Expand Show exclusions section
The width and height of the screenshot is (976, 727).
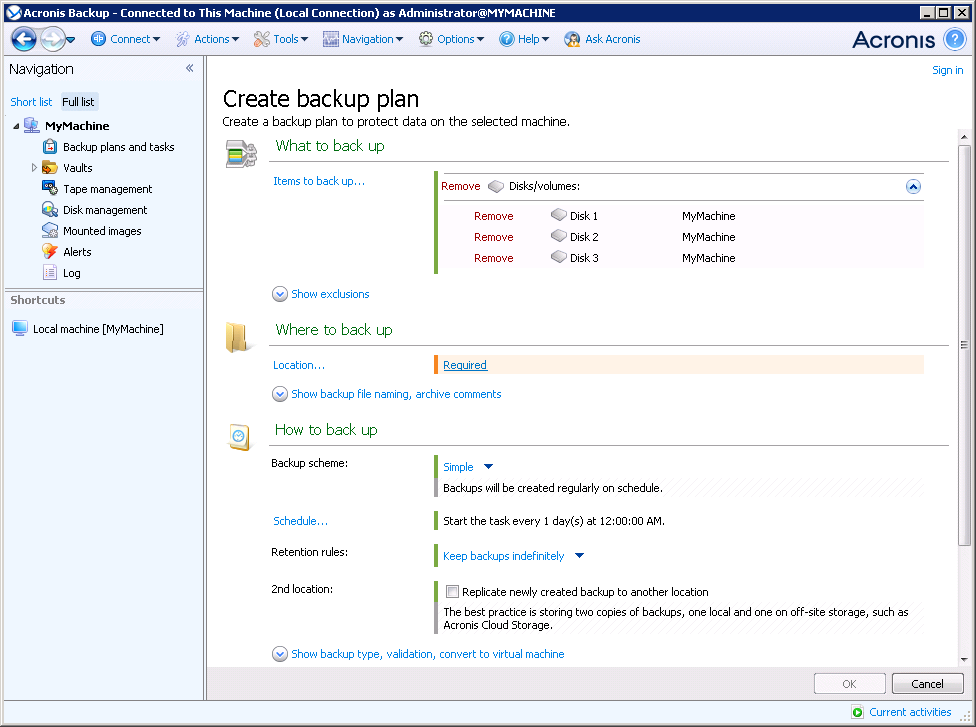(321, 294)
